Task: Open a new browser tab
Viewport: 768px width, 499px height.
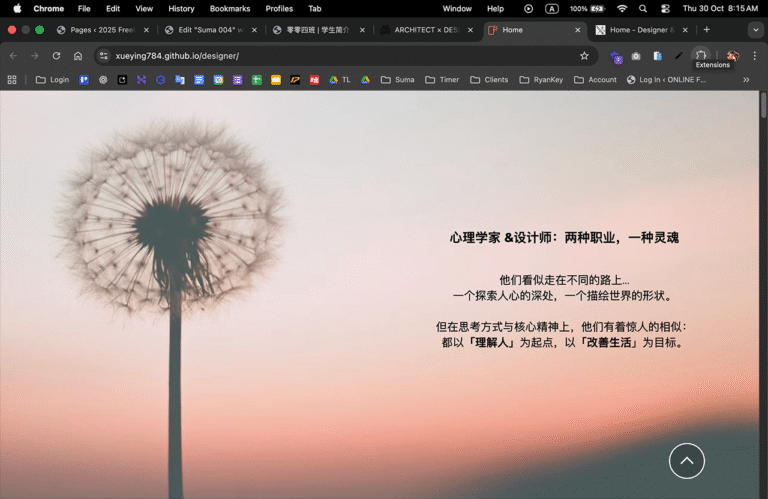Action: 706,30
